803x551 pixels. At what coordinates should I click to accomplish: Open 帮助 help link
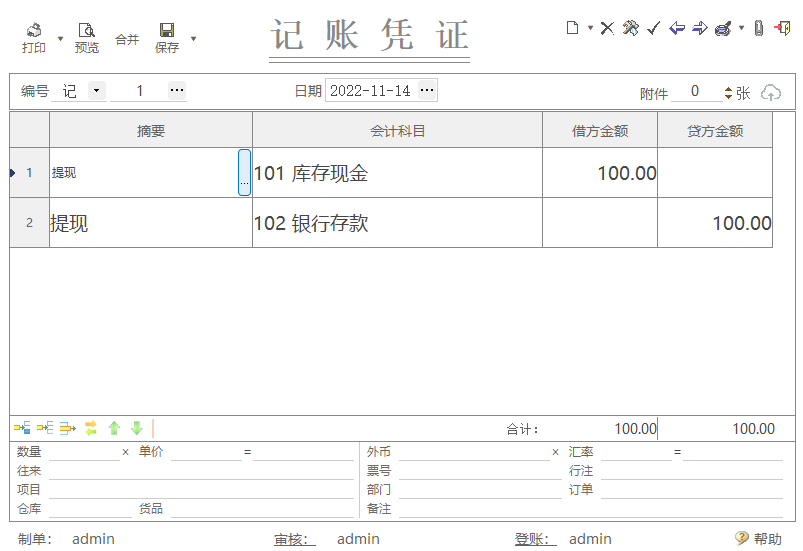click(759, 539)
